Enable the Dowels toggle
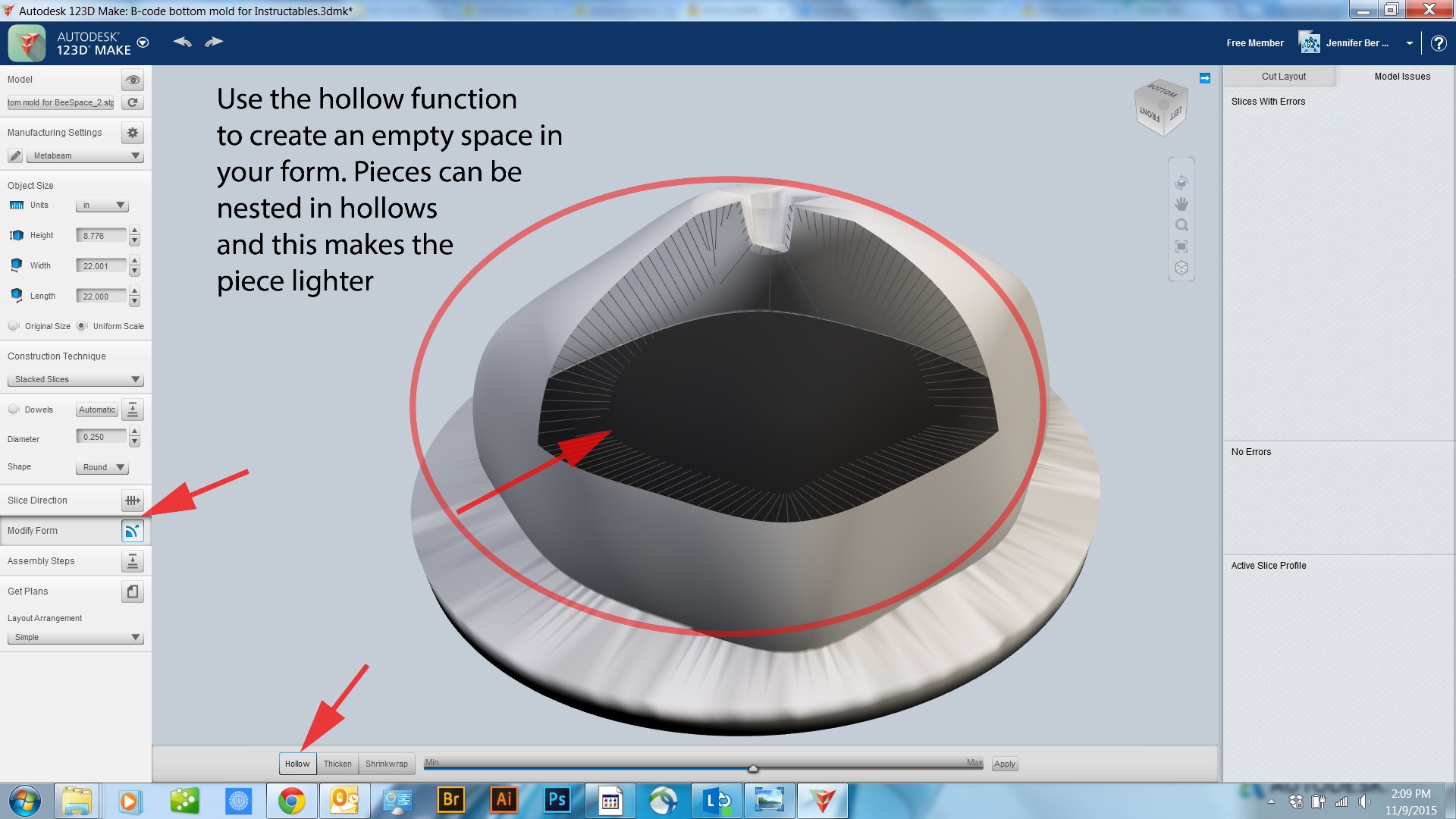The height and width of the screenshot is (819, 1456). click(x=13, y=409)
